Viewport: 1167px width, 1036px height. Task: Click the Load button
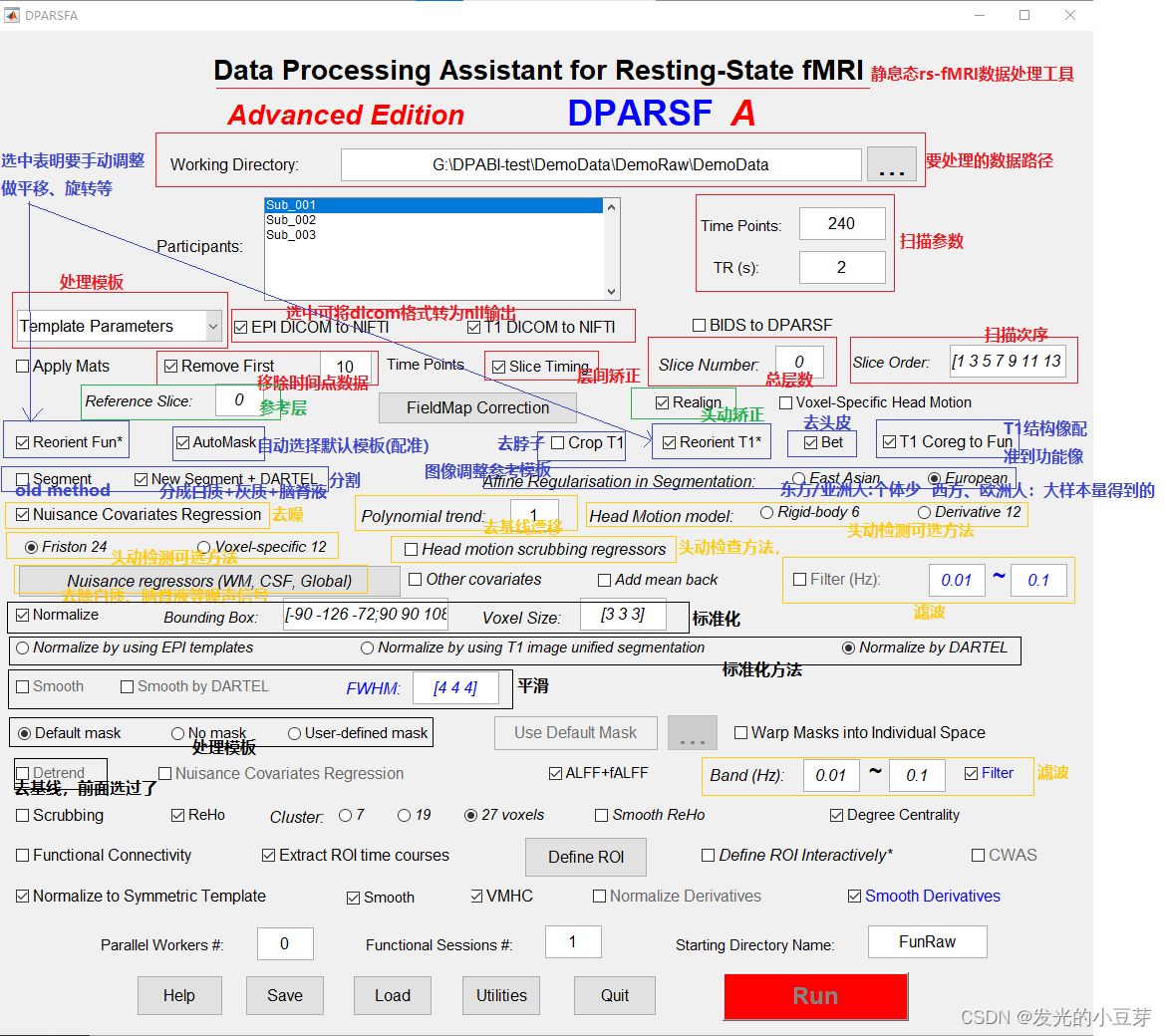[393, 996]
